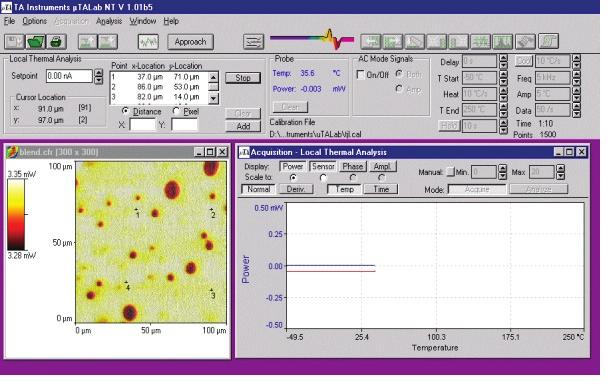
Task: Adjust the T Start value spinner
Action: (x=503, y=78)
